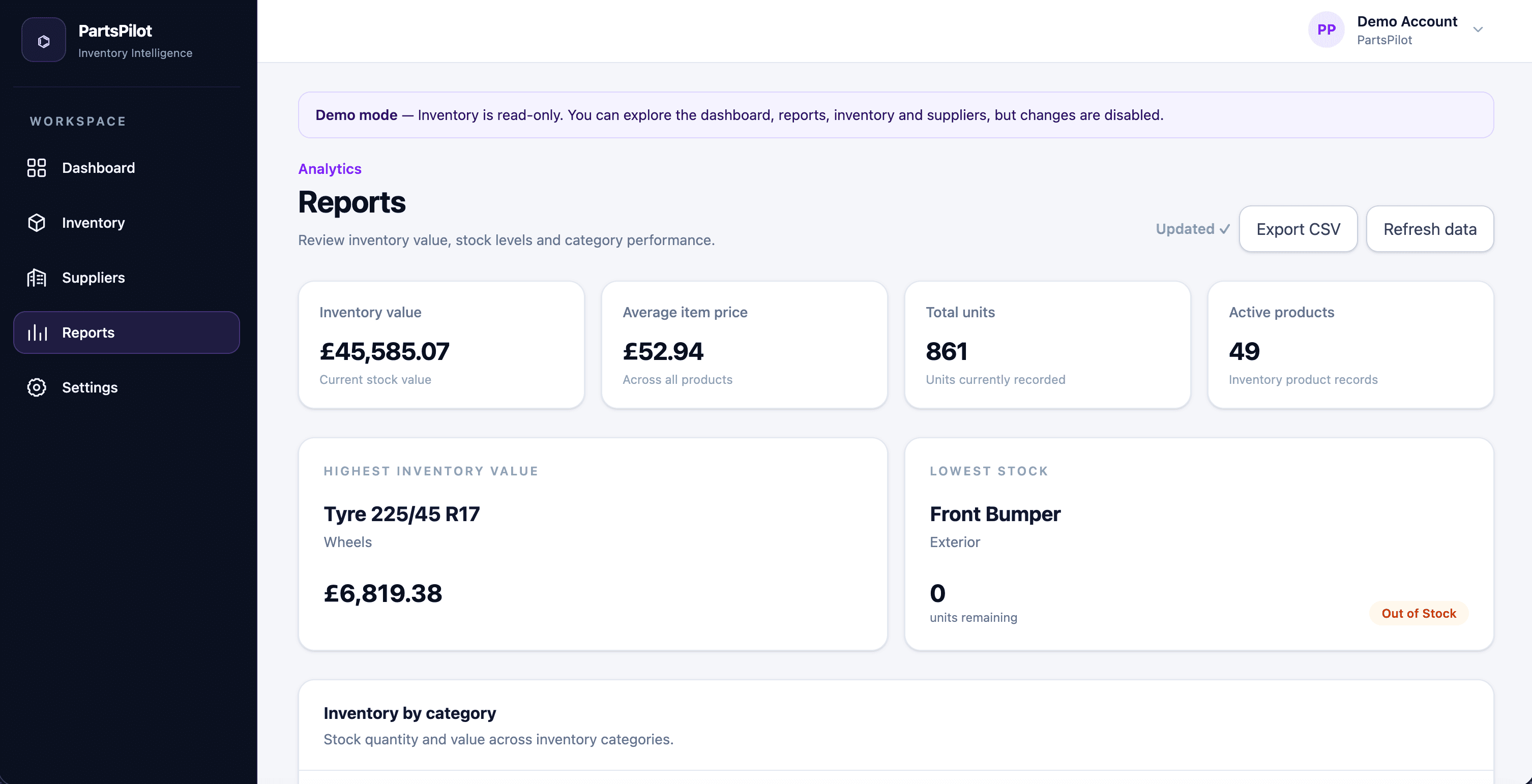Open the Settings menu item
Screen dimensions: 1532x784
coord(127,387)
